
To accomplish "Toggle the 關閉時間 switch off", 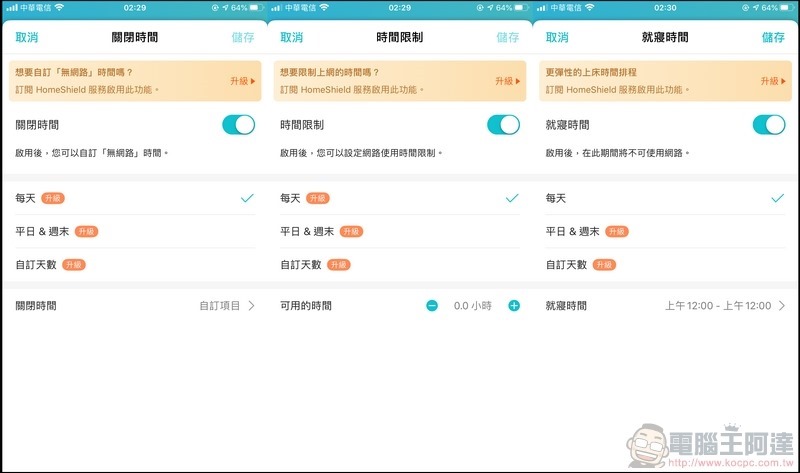I will [x=238, y=125].
